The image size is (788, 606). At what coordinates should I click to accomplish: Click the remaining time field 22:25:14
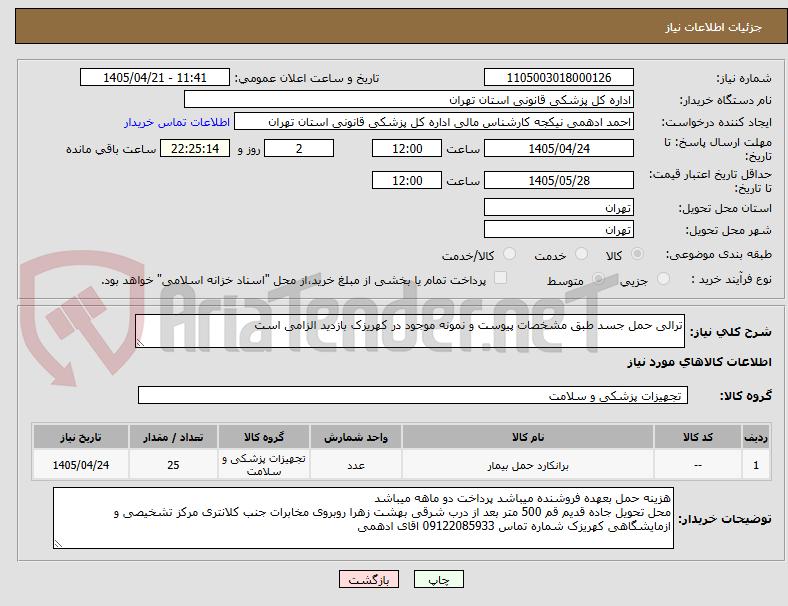pos(195,148)
